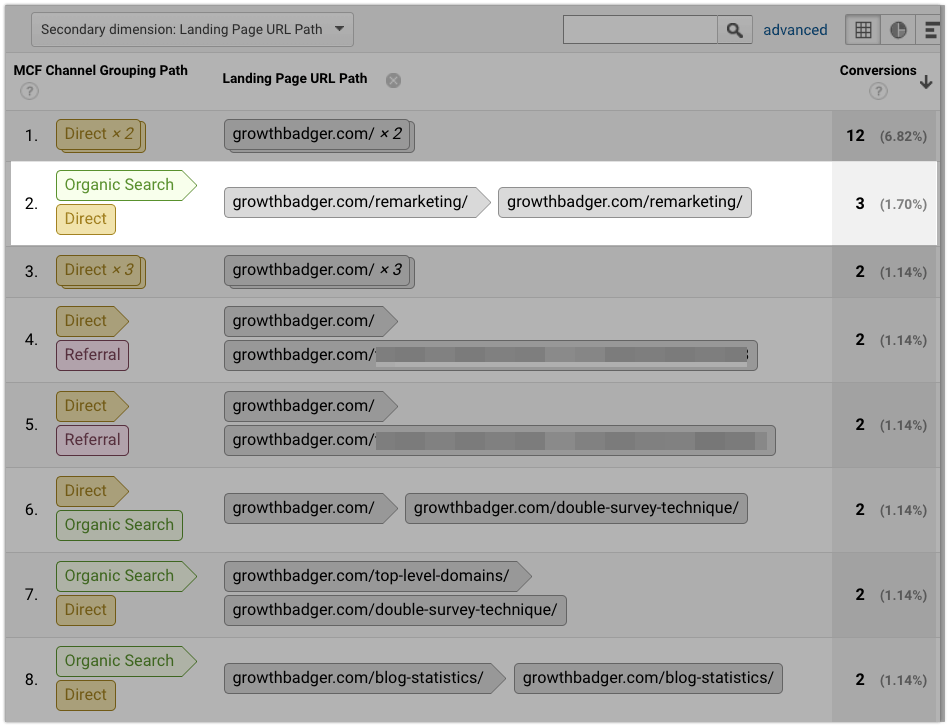The width and height of the screenshot is (950, 727).
Task: Open the advanced filter link
Action: coord(795,30)
